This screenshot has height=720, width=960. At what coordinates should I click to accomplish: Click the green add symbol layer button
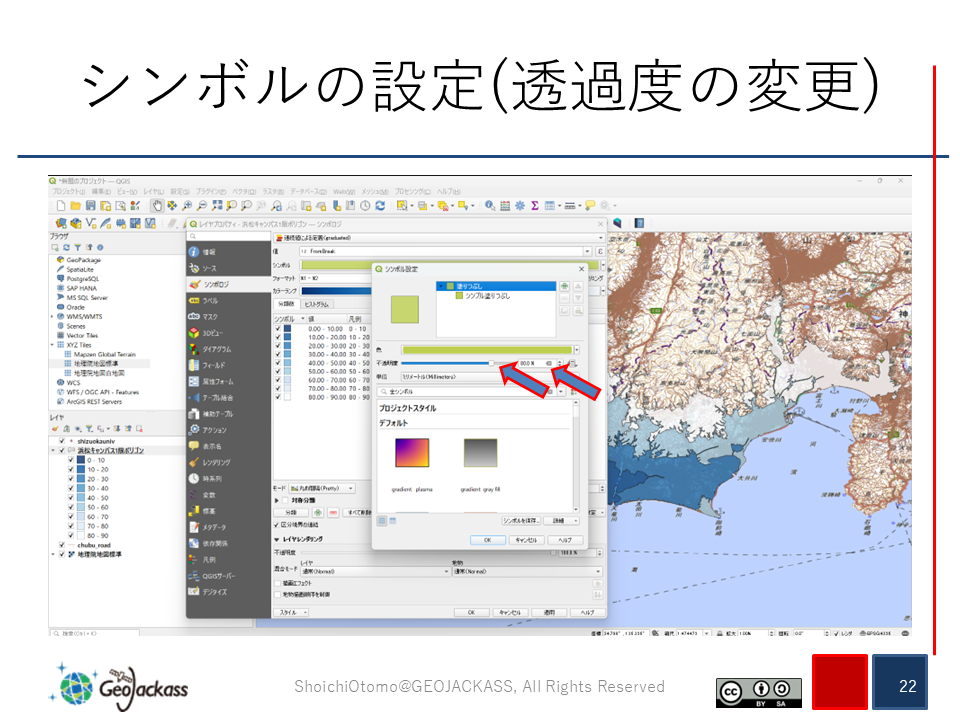(x=564, y=287)
